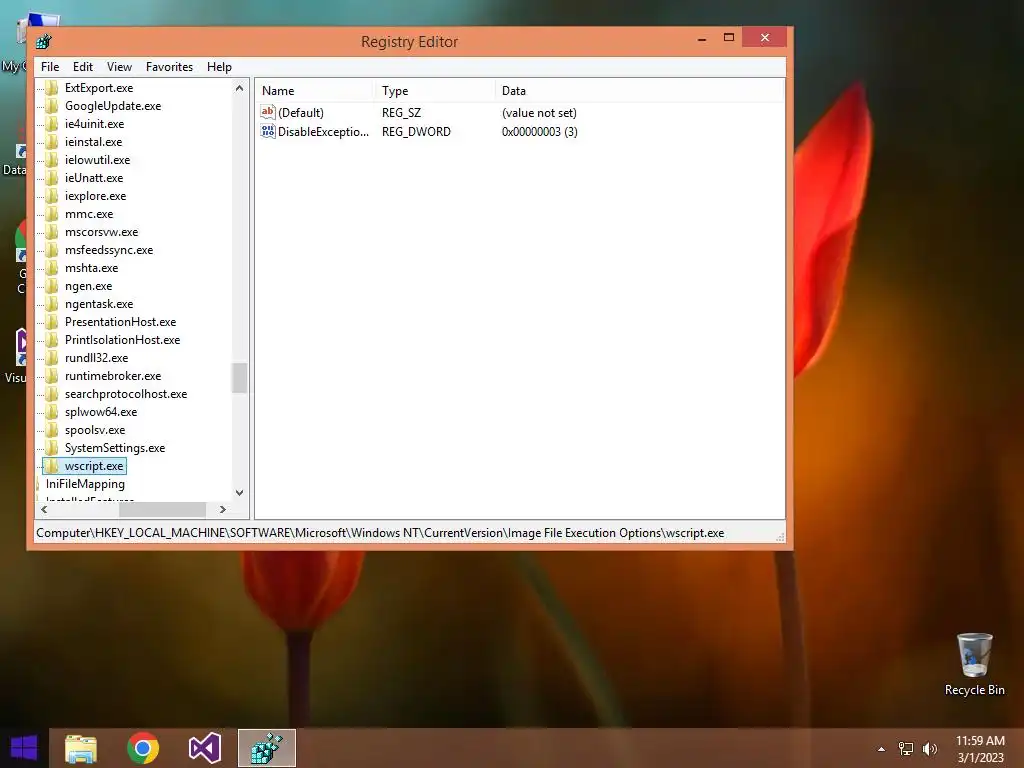Open Visual Studio from the taskbar

[x=204, y=748]
